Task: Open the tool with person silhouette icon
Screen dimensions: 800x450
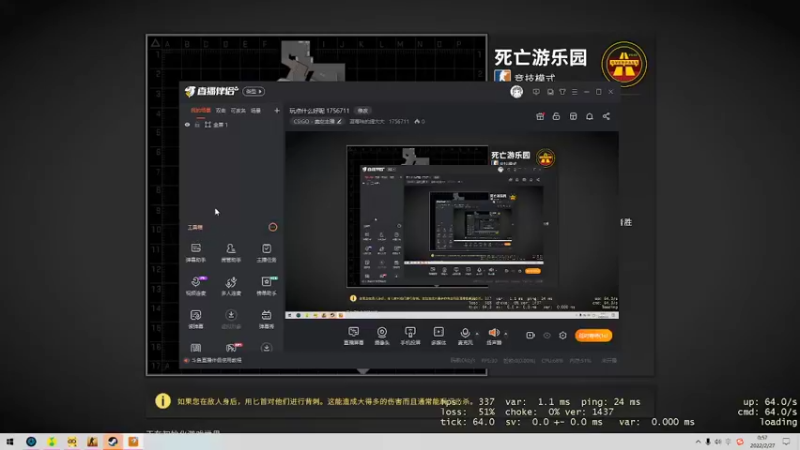Action: 231,253
